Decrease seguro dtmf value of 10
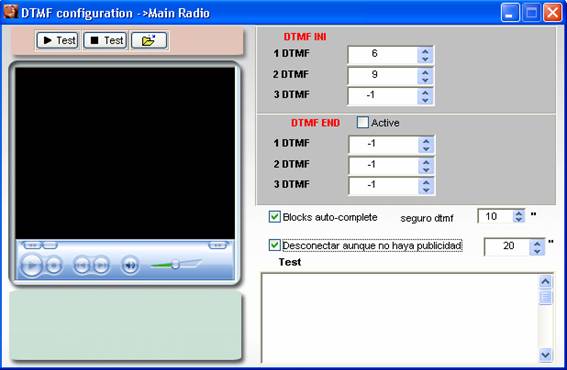 [519, 219]
